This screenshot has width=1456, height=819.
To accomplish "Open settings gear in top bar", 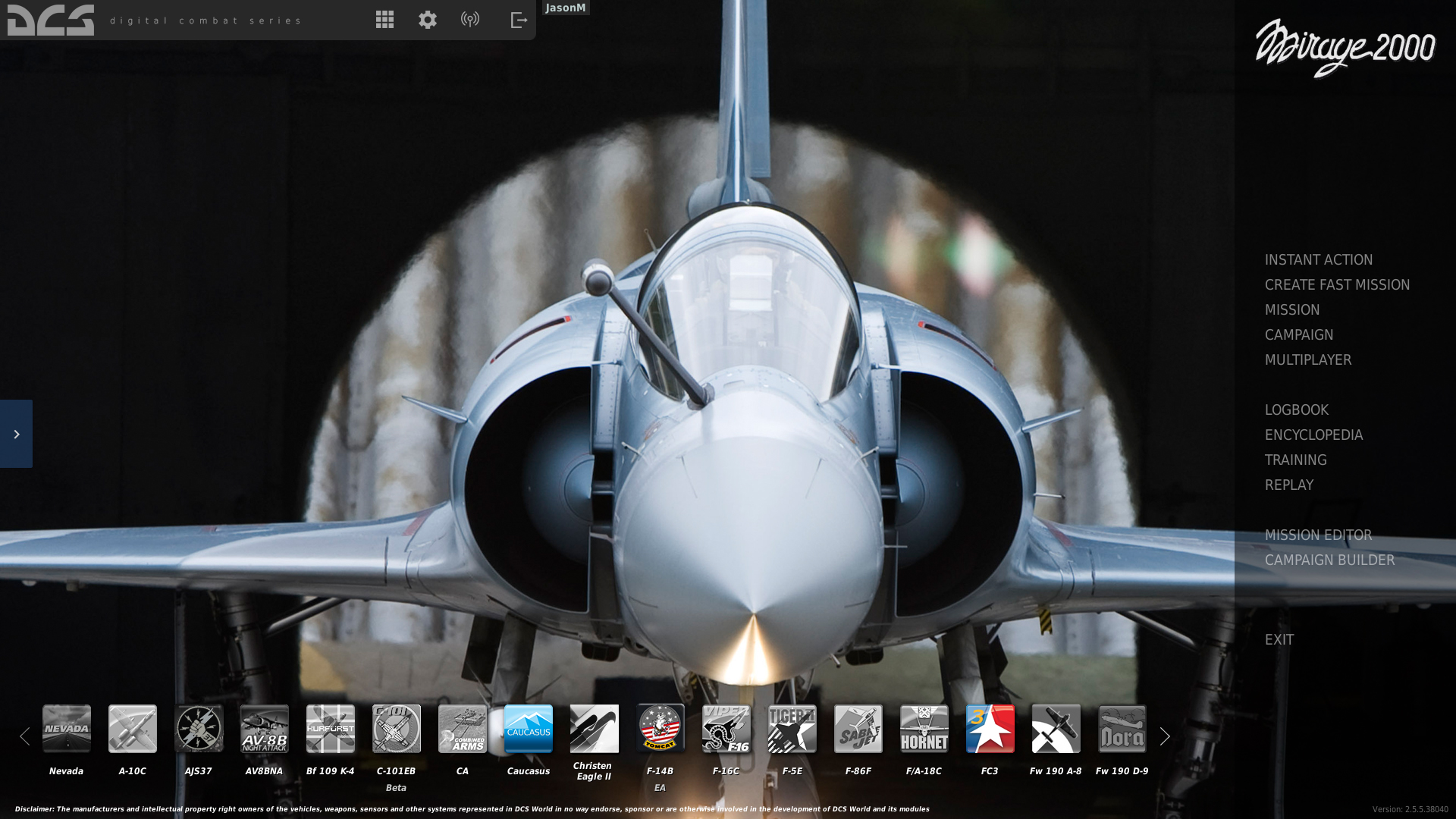I will [428, 20].
